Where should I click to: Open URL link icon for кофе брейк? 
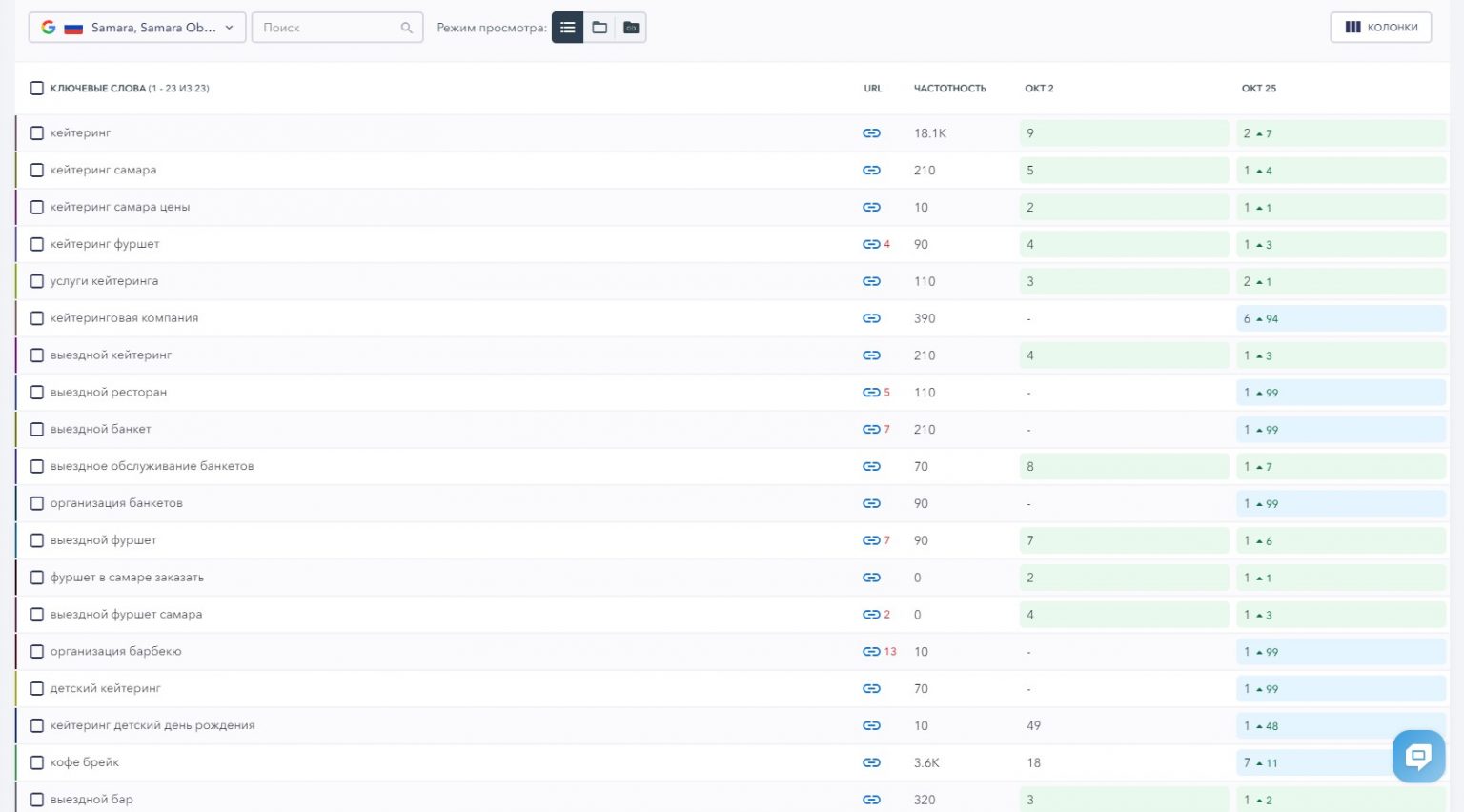click(871, 762)
